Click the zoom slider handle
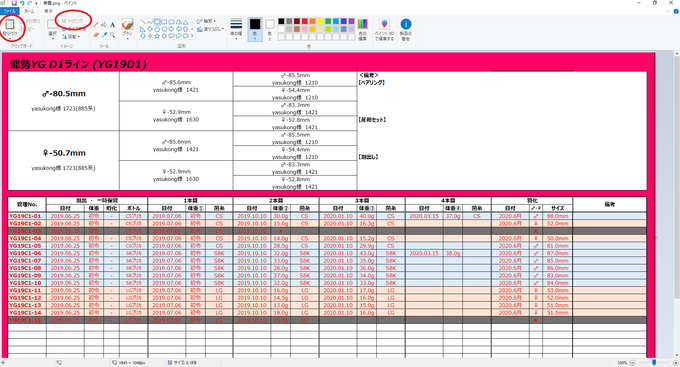 654,362
